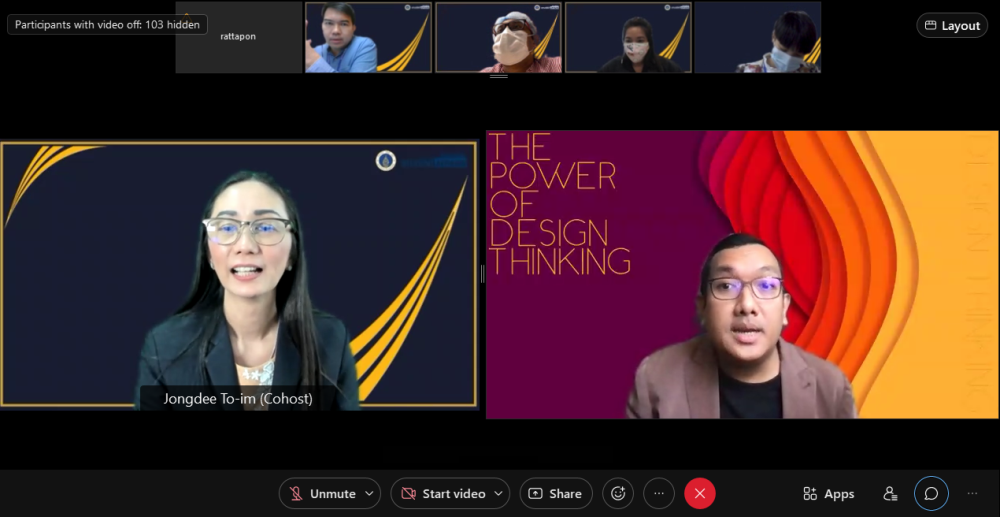This screenshot has width=1000, height=517.
Task: Start video with the camera button
Action: (443, 493)
